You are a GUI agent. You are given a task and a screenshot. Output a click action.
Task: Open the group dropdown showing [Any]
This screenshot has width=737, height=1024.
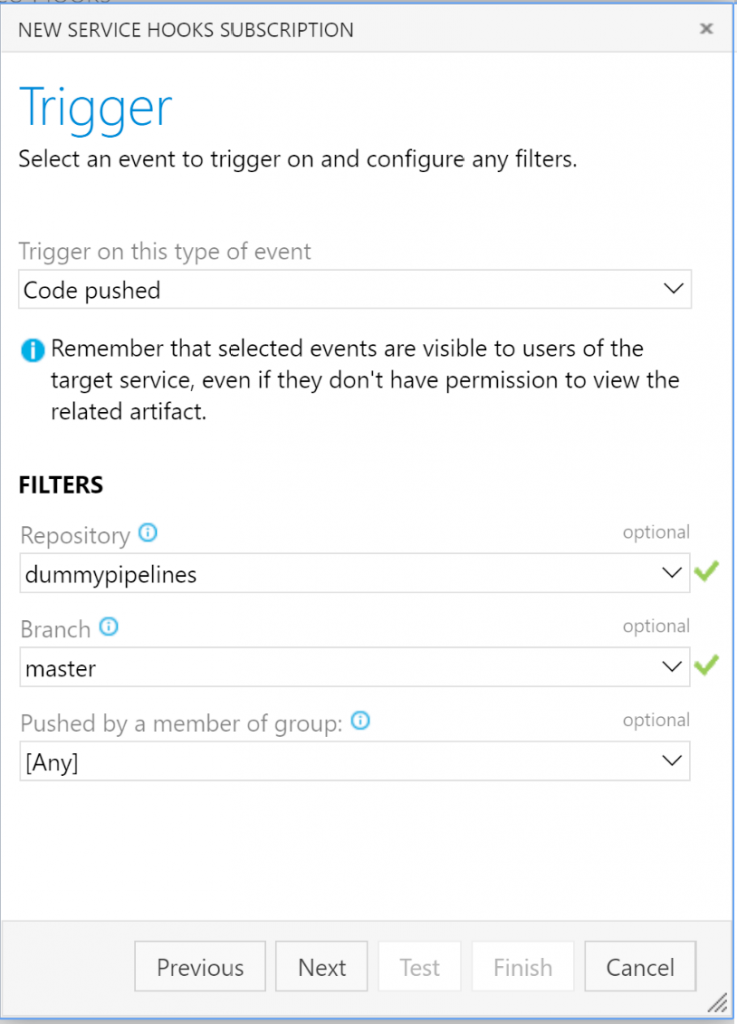click(355, 761)
